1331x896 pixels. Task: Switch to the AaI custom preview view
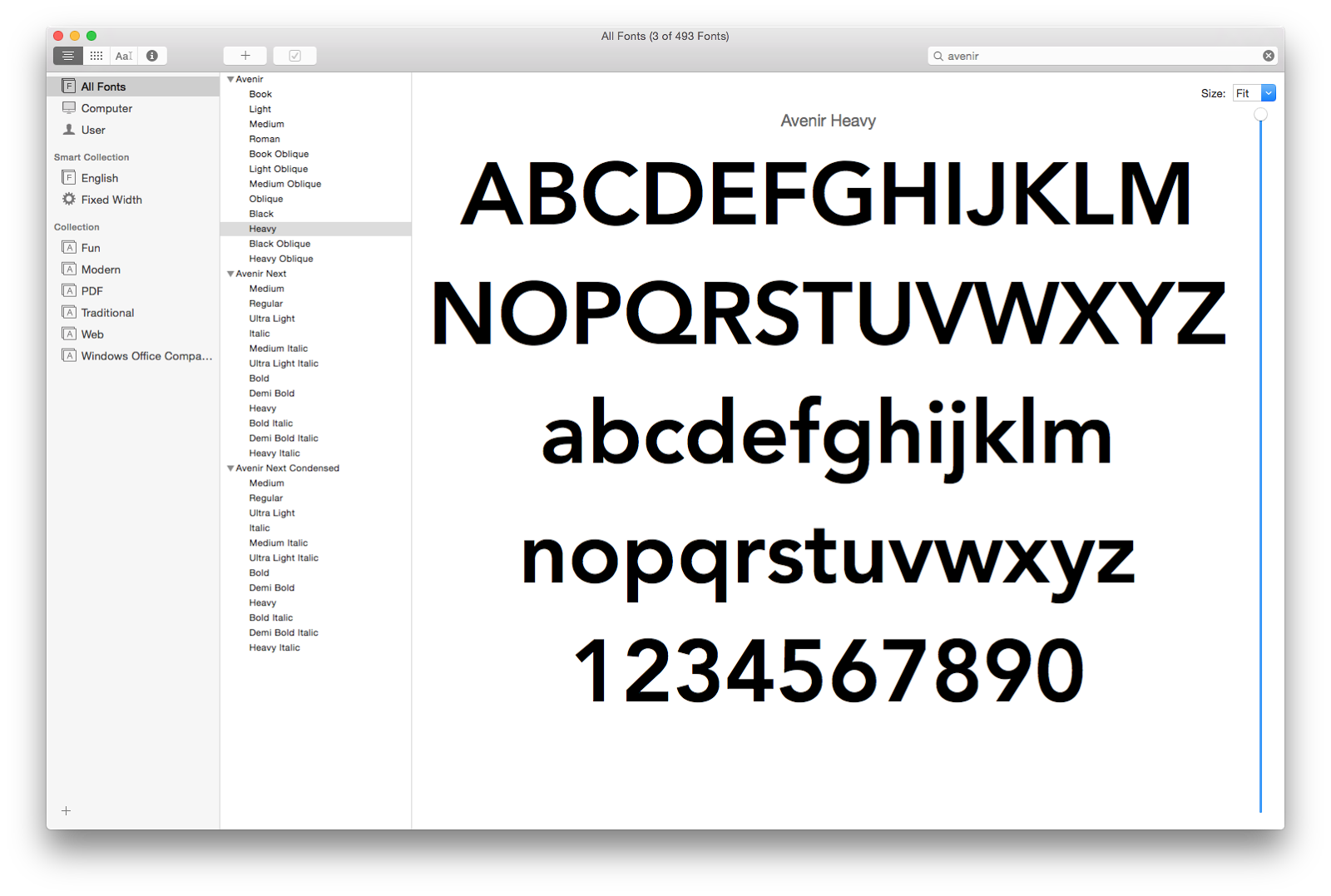pyautogui.click(x=124, y=56)
